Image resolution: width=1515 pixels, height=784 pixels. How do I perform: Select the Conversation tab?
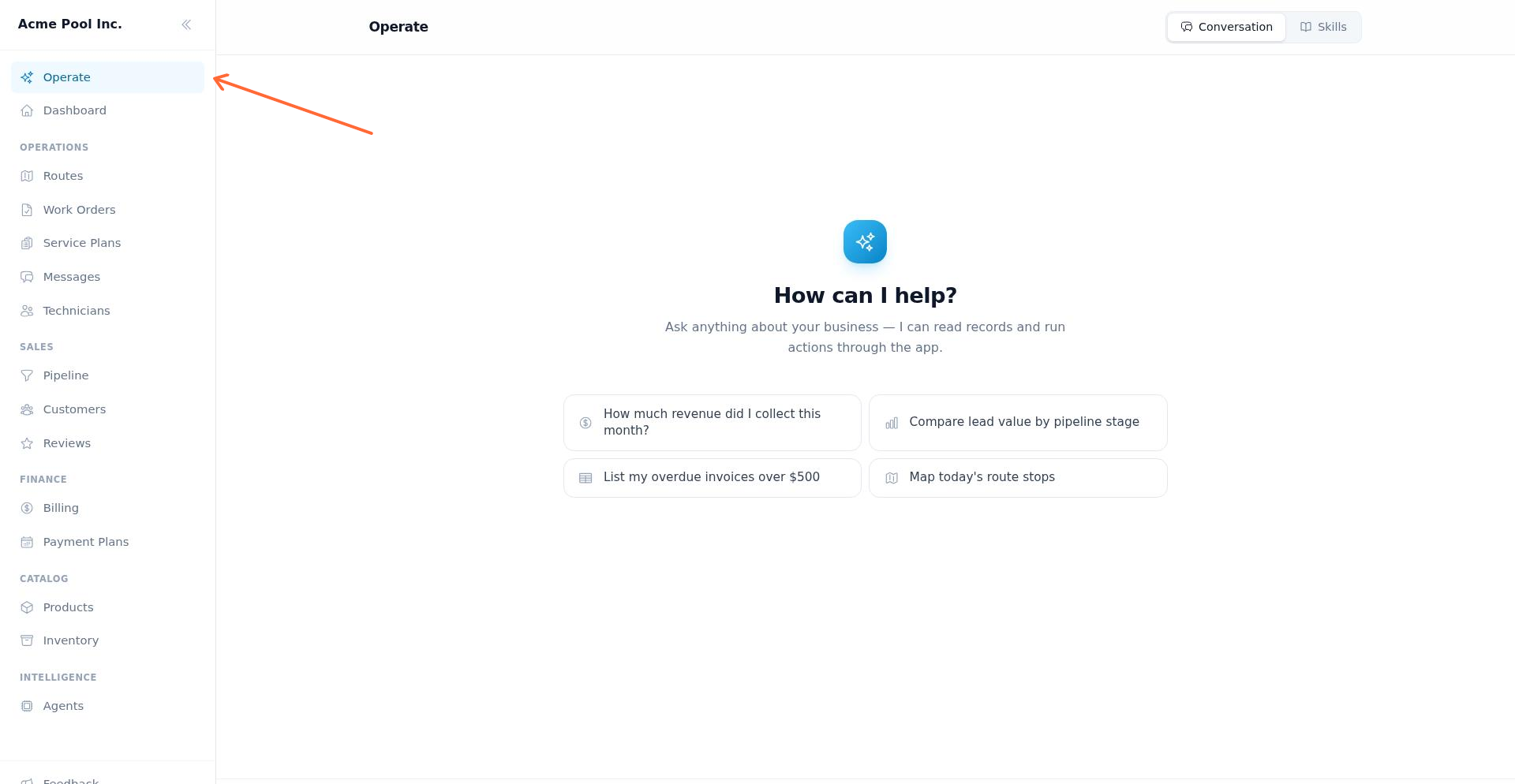[x=1226, y=27]
